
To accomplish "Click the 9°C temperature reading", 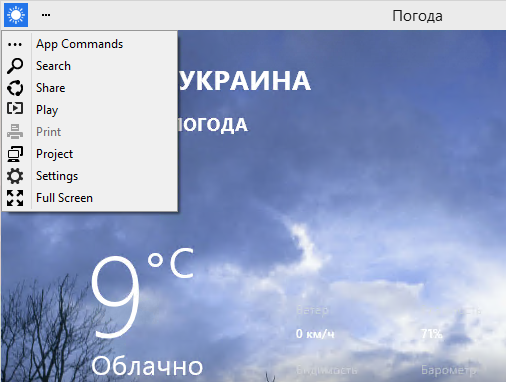I will click(142, 293).
